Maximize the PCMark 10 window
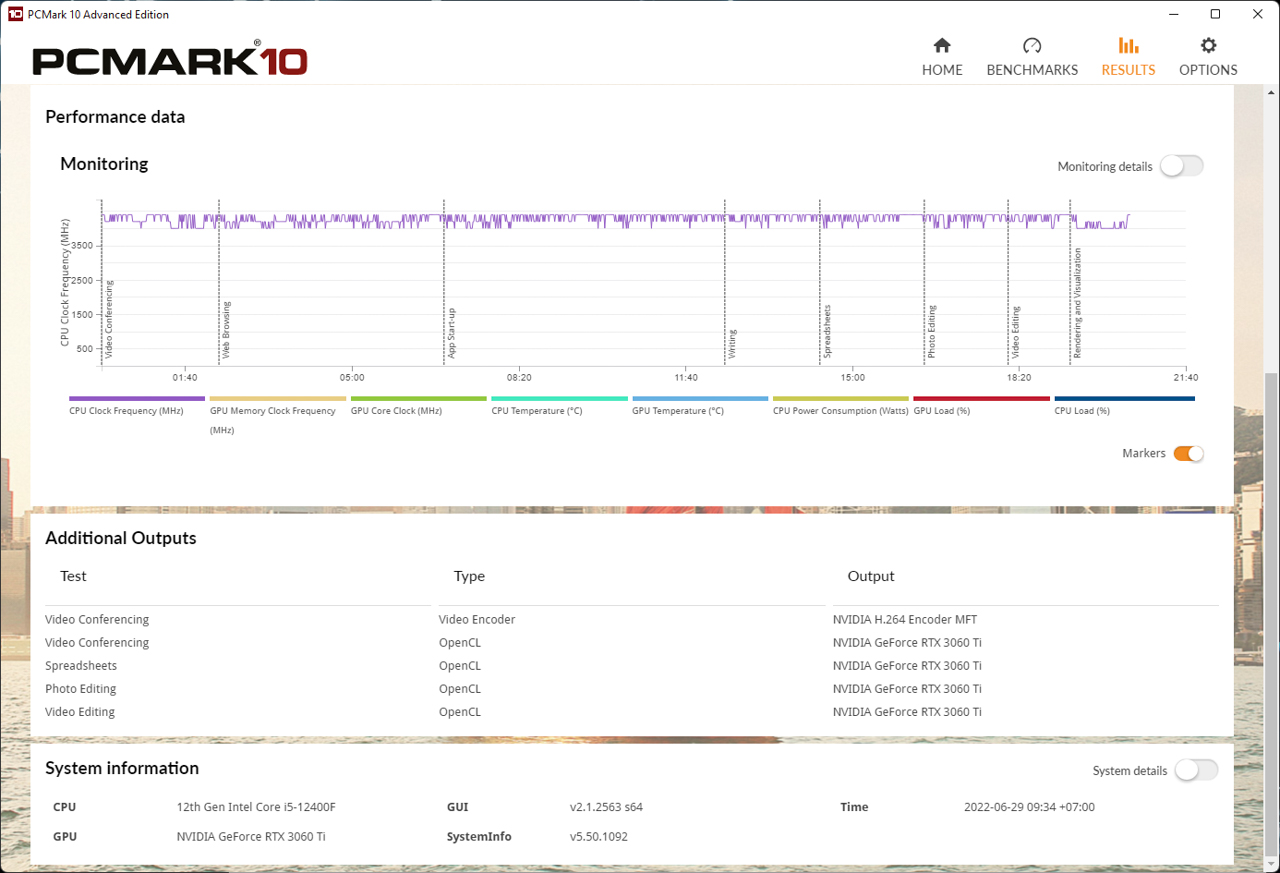This screenshot has width=1280, height=873. [1215, 14]
